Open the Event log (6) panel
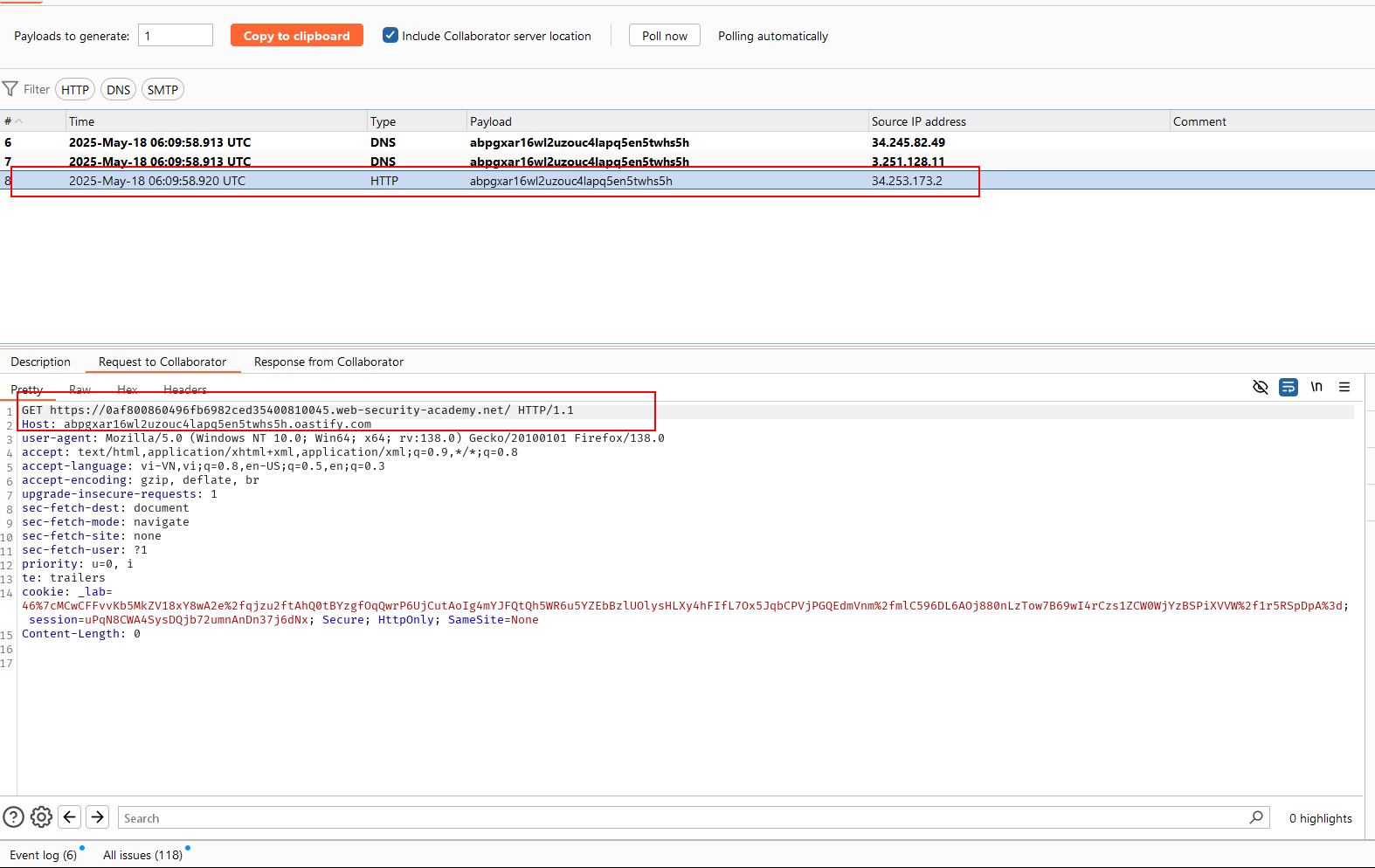The image size is (1375, 868). coord(44,855)
